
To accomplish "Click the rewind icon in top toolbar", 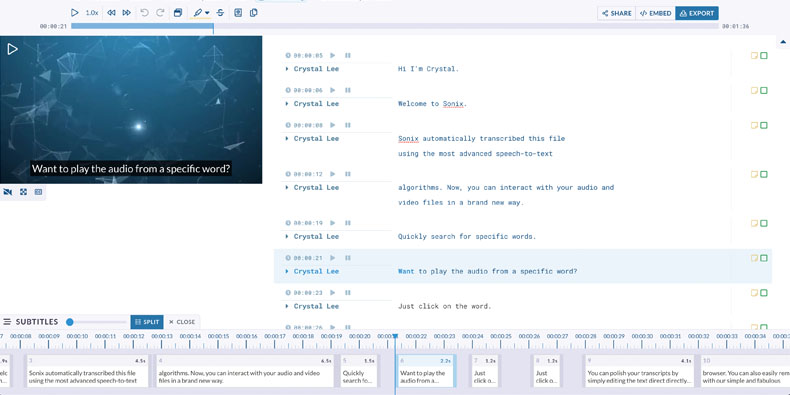I will coord(111,13).
